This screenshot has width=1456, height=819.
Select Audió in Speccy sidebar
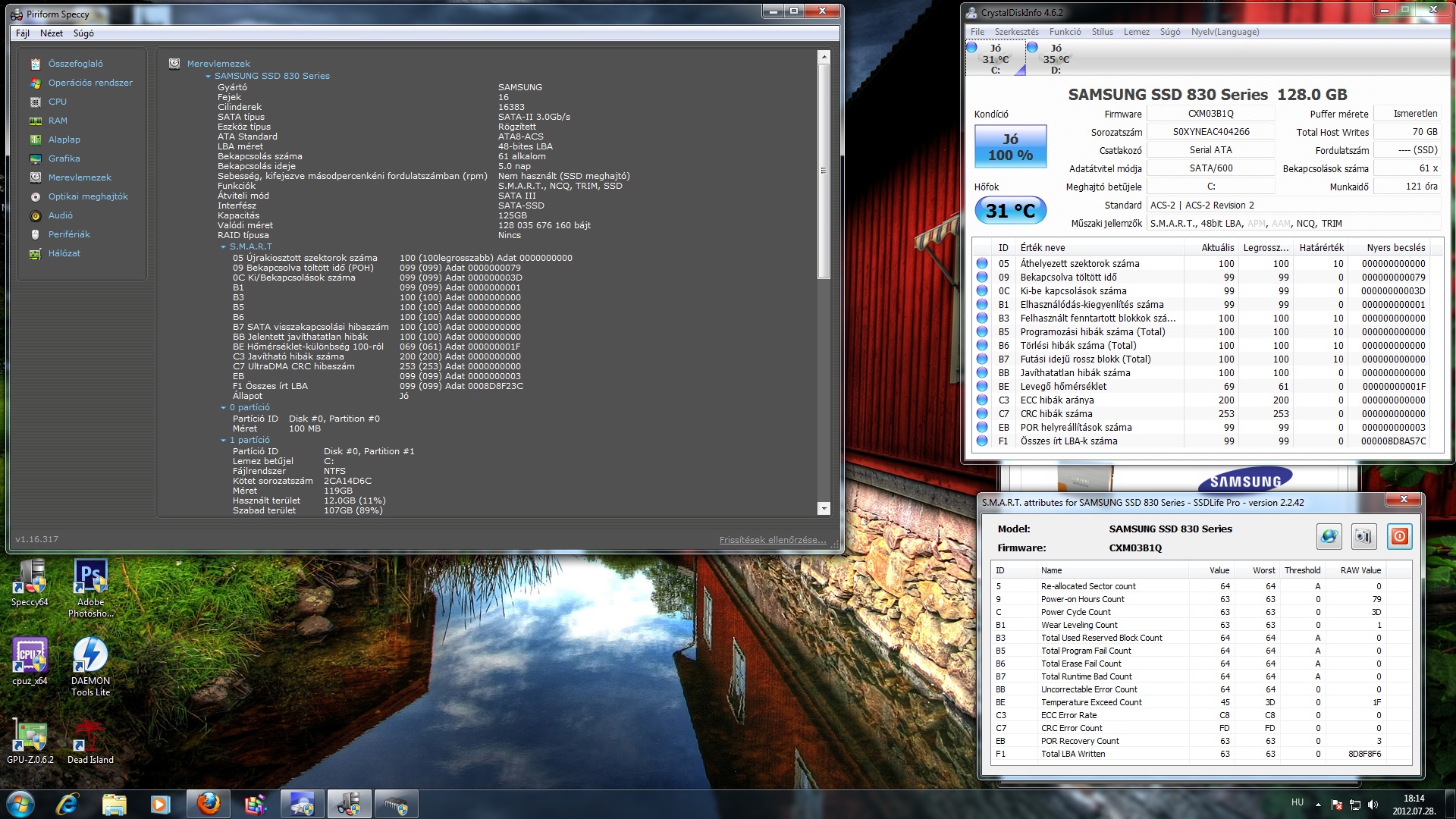[x=60, y=215]
